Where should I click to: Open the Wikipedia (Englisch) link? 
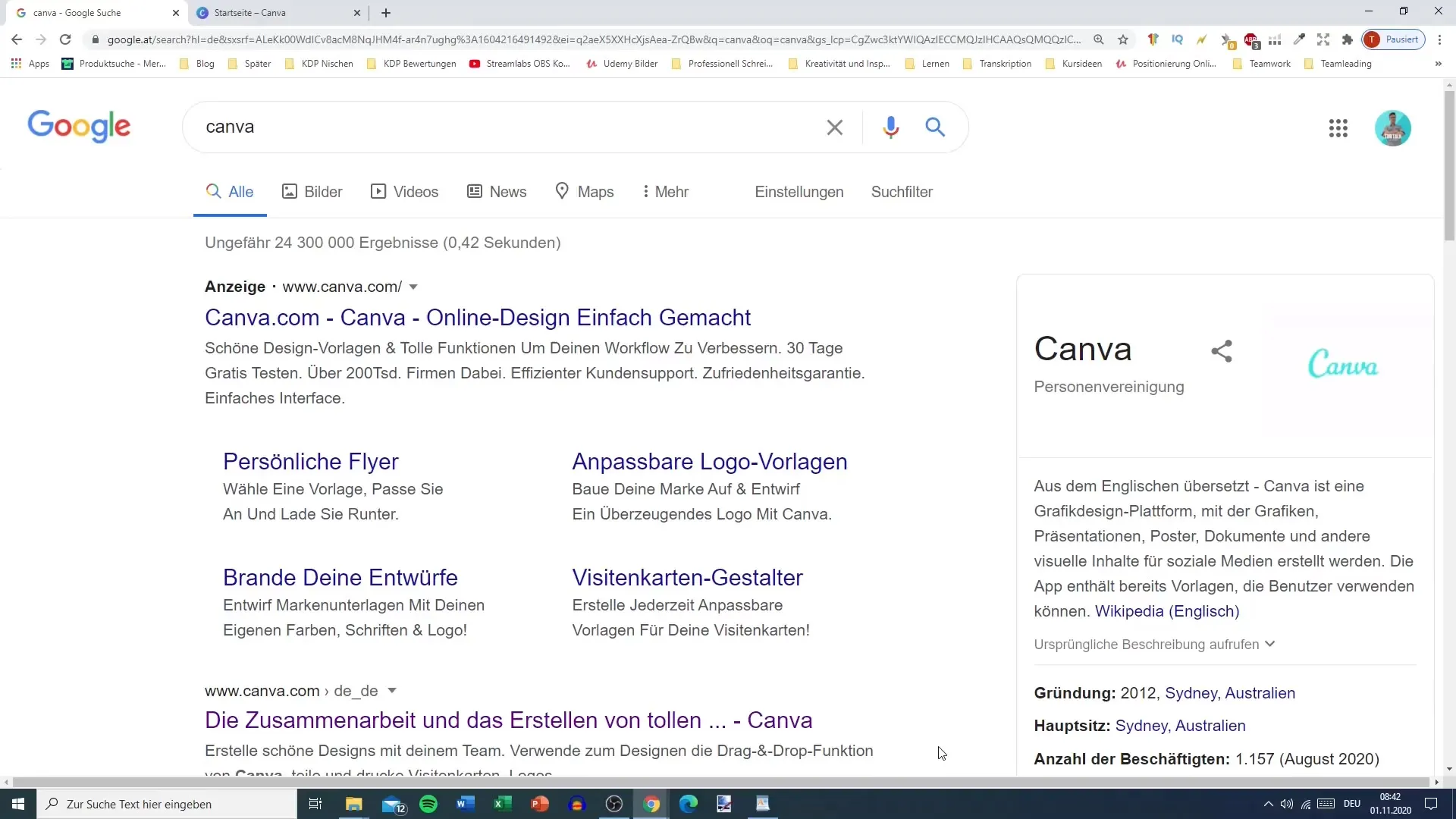tap(1167, 611)
